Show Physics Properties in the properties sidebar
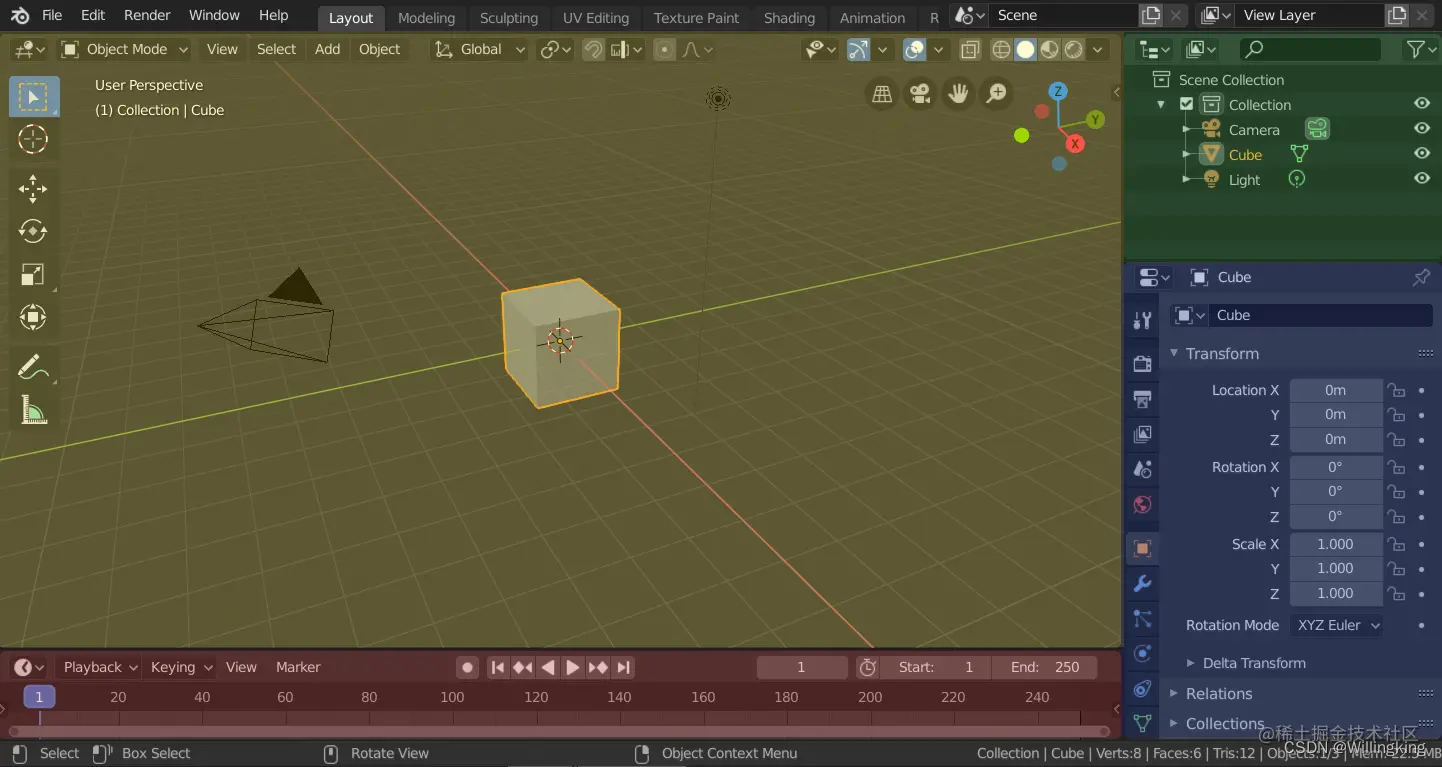The height and width of the screenshot is (767, 1442). [1142, 653]
